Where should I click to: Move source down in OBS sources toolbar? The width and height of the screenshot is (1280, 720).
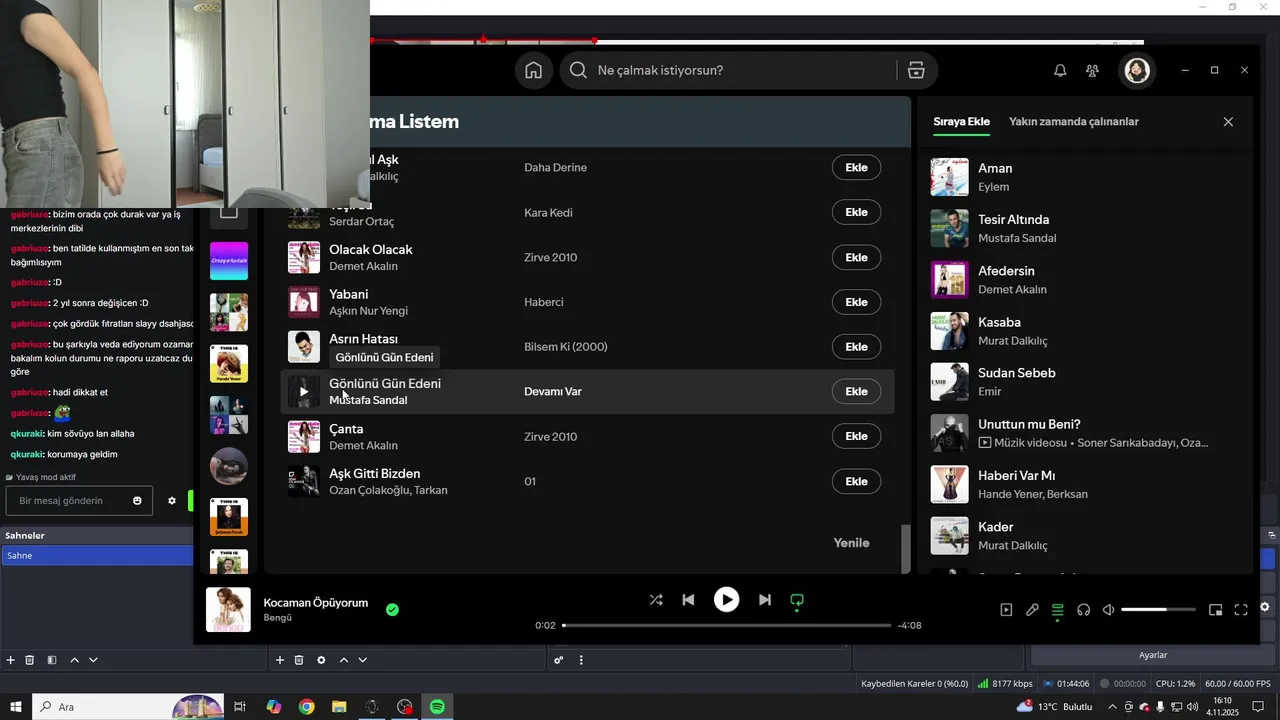pyautogui.click(x=362, y=660)
